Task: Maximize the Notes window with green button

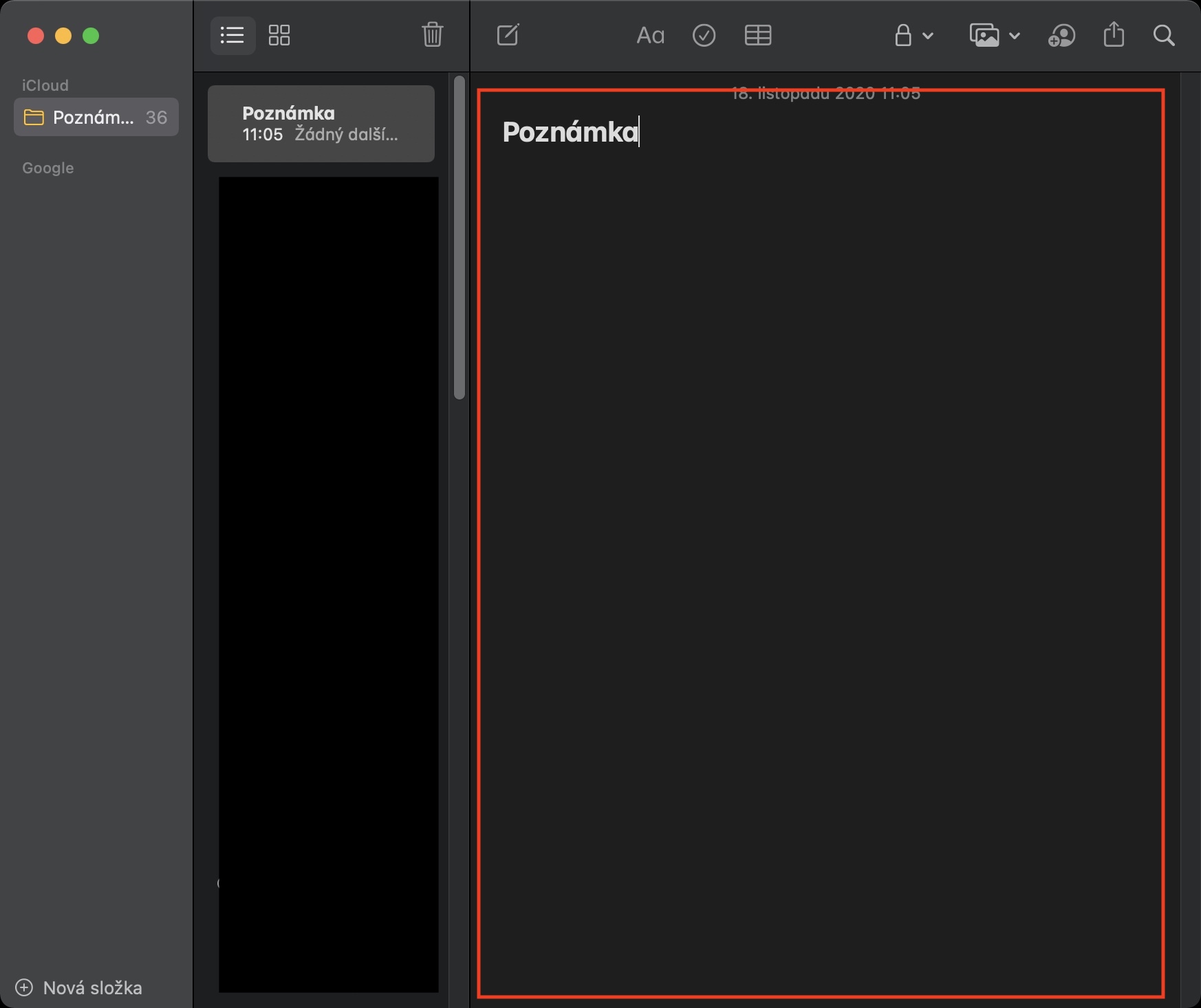Action: coord(91,36)
